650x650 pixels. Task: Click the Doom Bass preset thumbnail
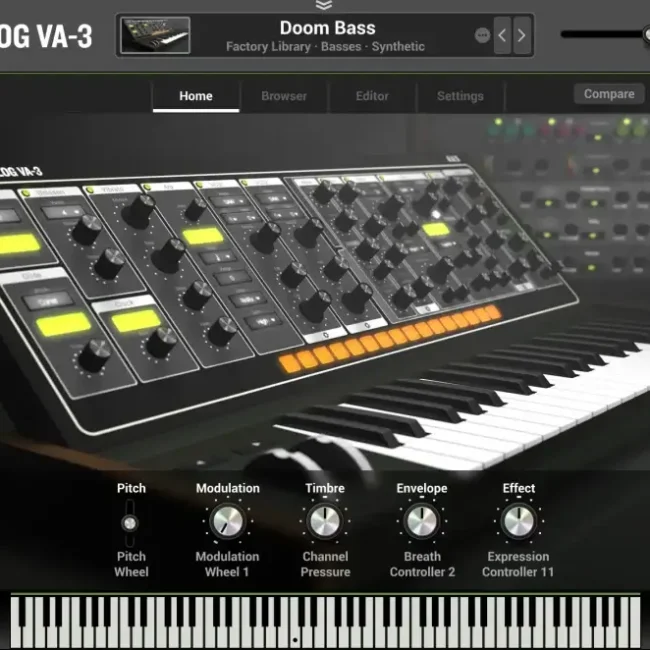pos(155,36)
